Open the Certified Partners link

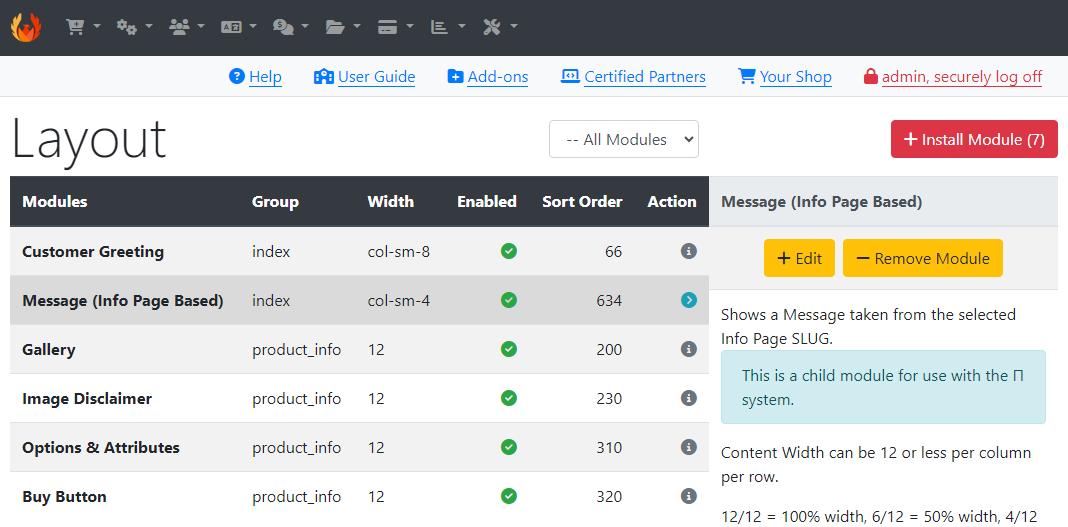(645, 77)
